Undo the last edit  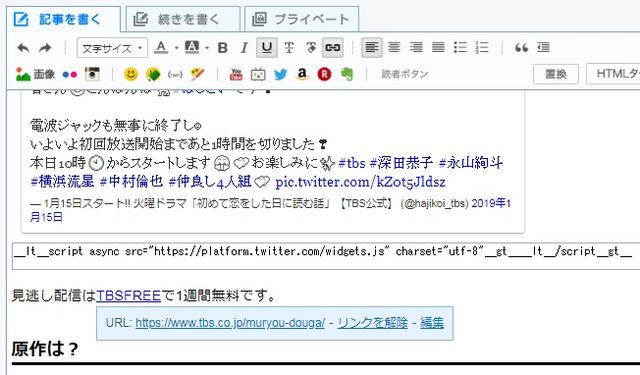[23, 48]
